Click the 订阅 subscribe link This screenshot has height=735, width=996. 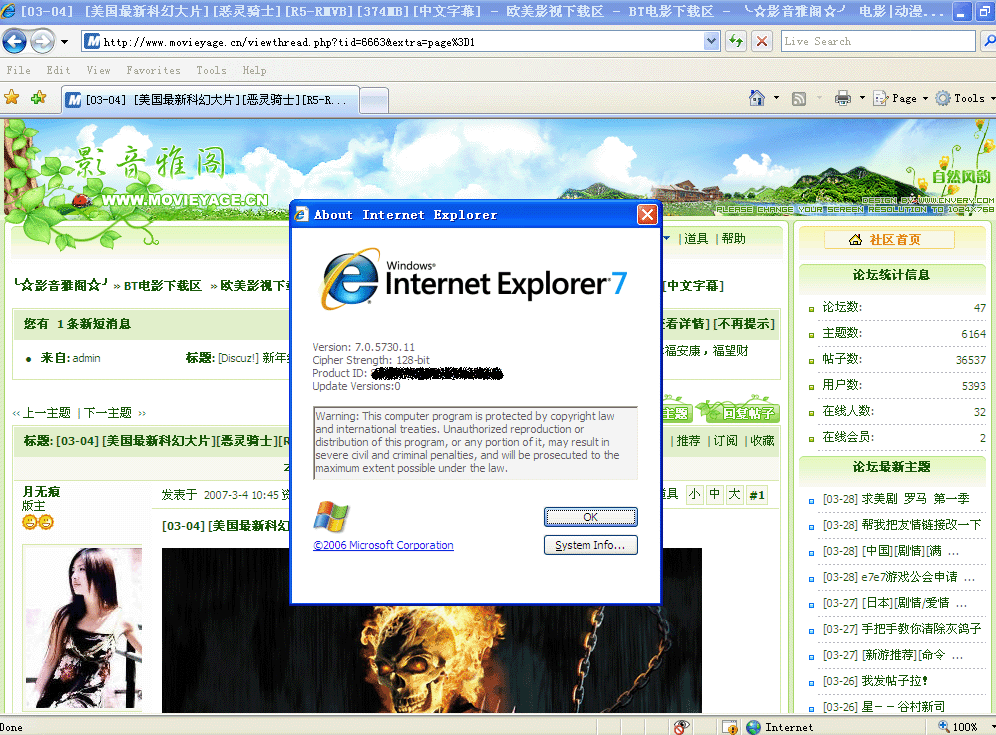pyautogui.click(x=725, y=440)
